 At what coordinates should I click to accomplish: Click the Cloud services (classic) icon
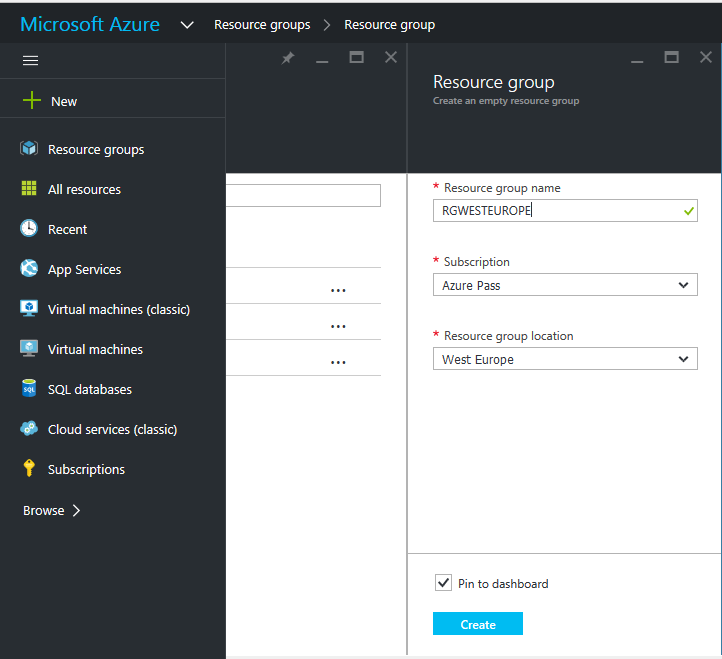pos(29,429)
